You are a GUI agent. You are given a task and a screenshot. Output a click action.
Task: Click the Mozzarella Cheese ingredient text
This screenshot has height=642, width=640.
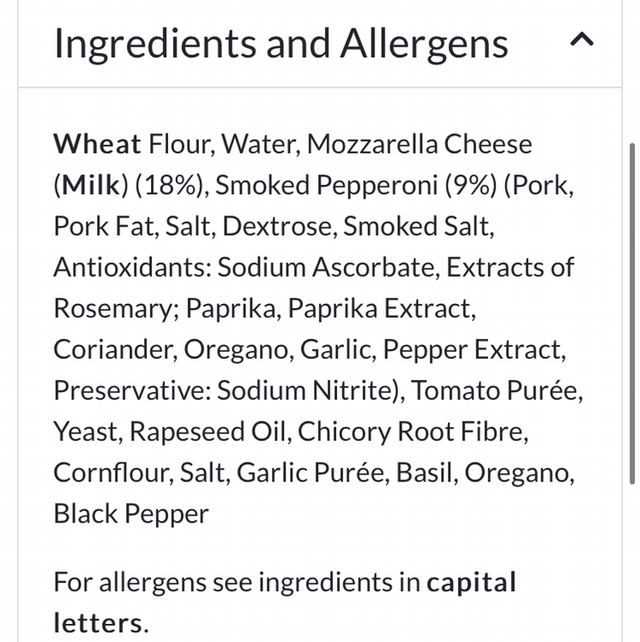(x=419, y=144)
